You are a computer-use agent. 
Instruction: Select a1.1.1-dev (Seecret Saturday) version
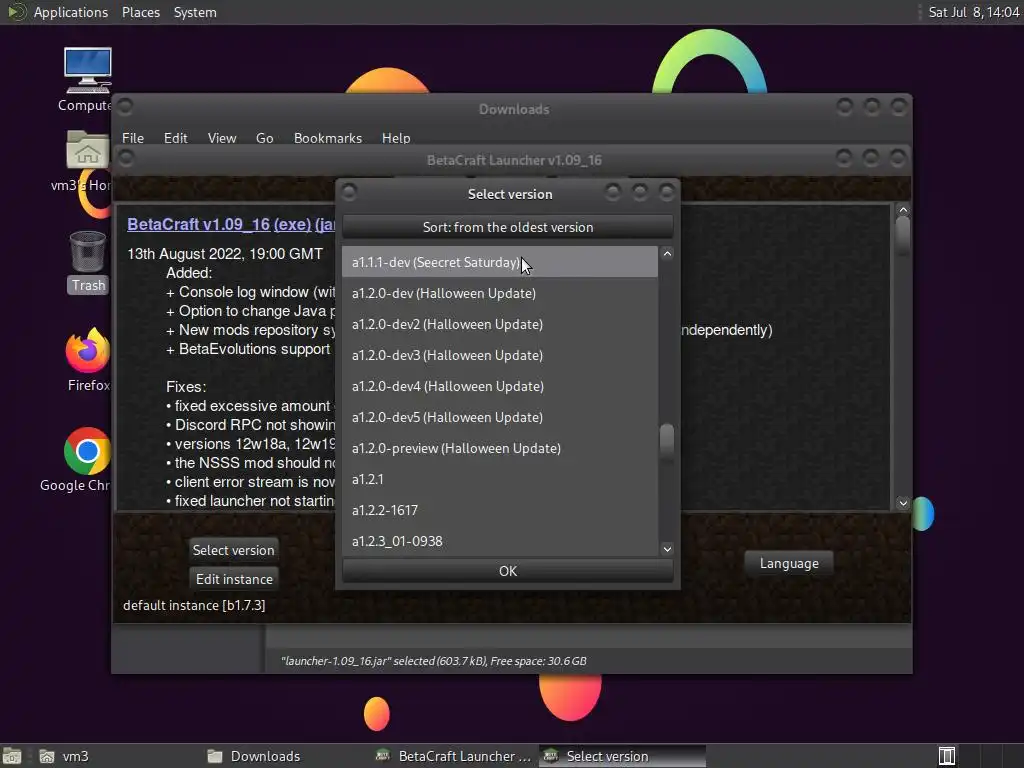click(x=500, y=262)
